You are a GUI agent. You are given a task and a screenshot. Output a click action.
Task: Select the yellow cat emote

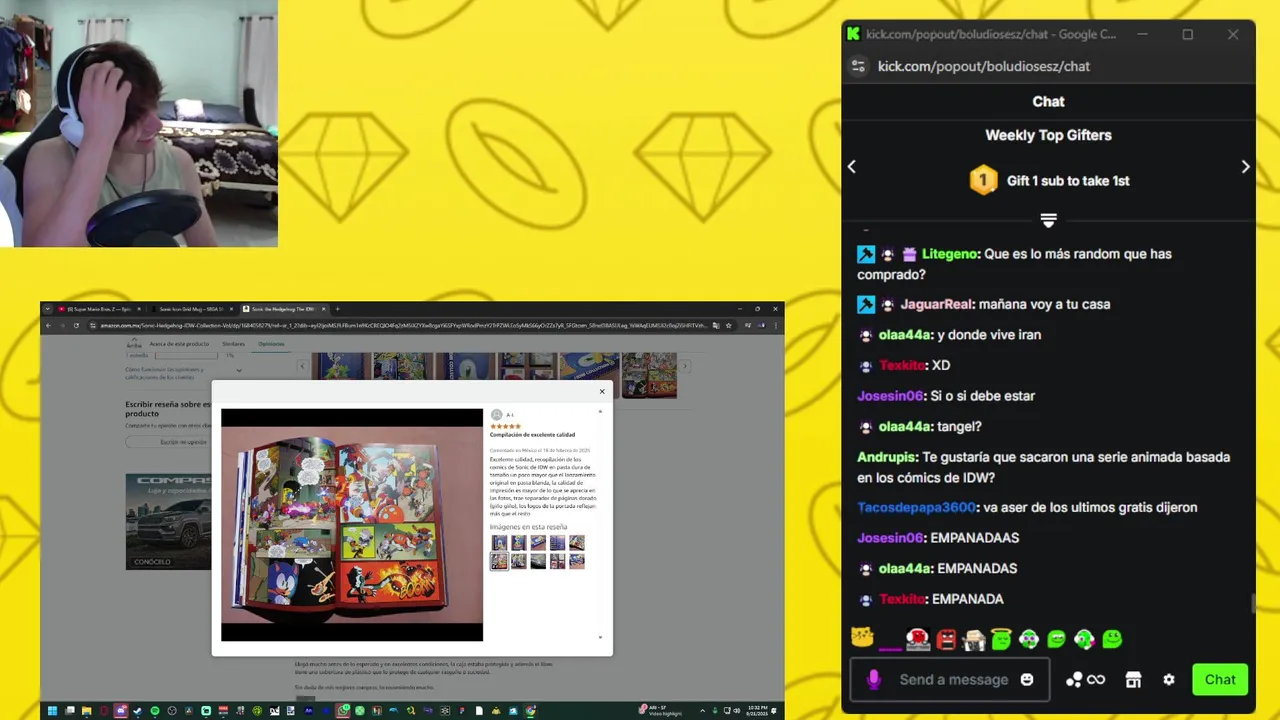click(x=862, y=638)
